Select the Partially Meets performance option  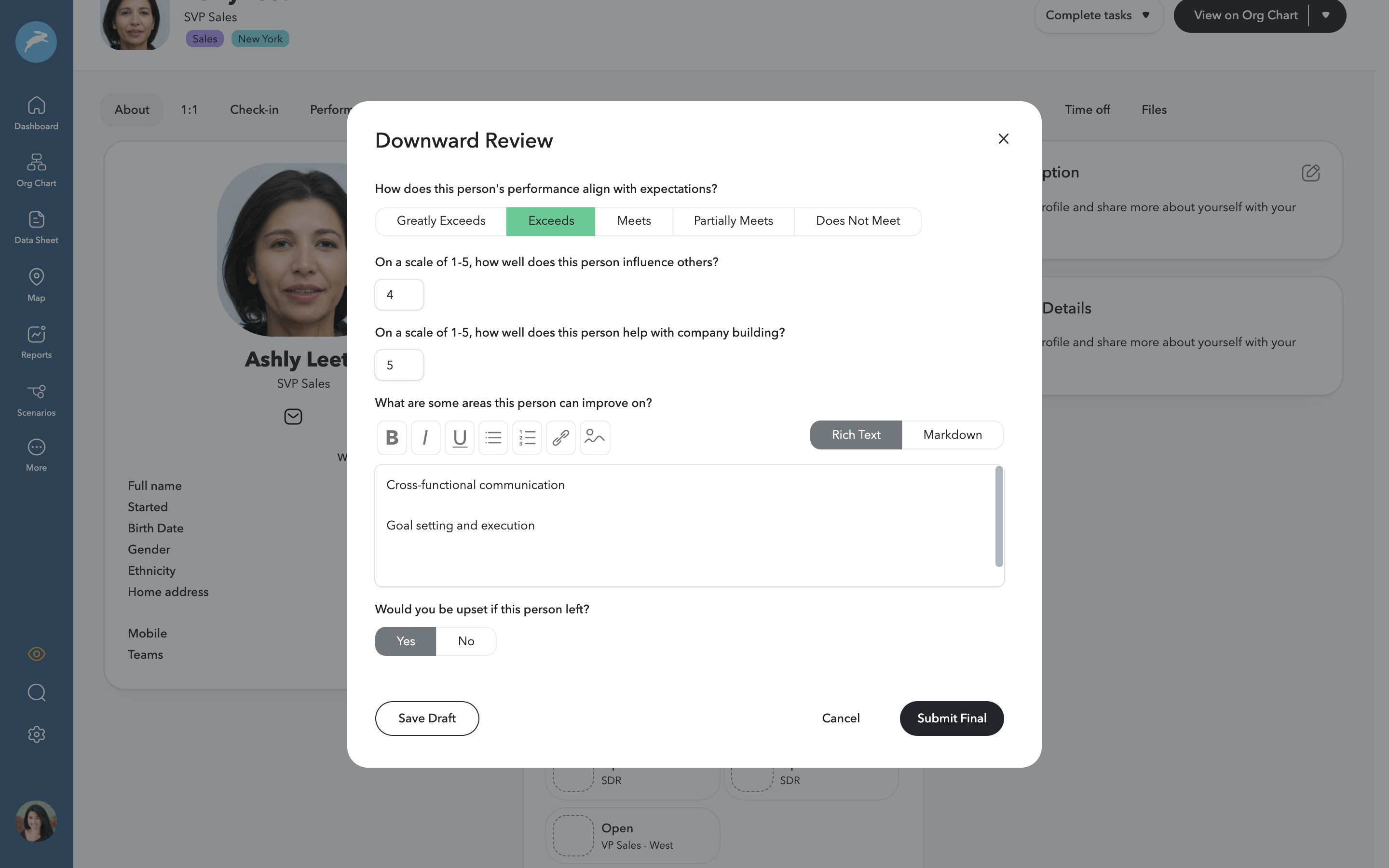733,222
